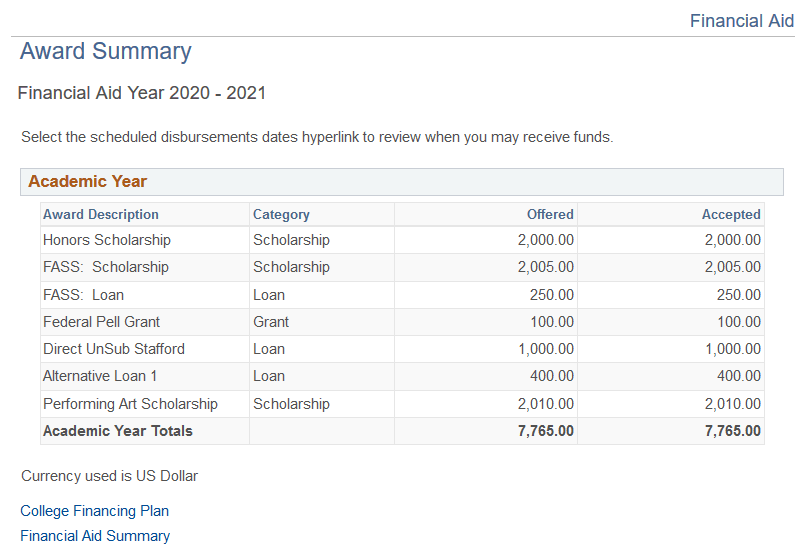This screenshot has height=549, width=806.
Task: Click the Category column header
Action: coord(281,214)
